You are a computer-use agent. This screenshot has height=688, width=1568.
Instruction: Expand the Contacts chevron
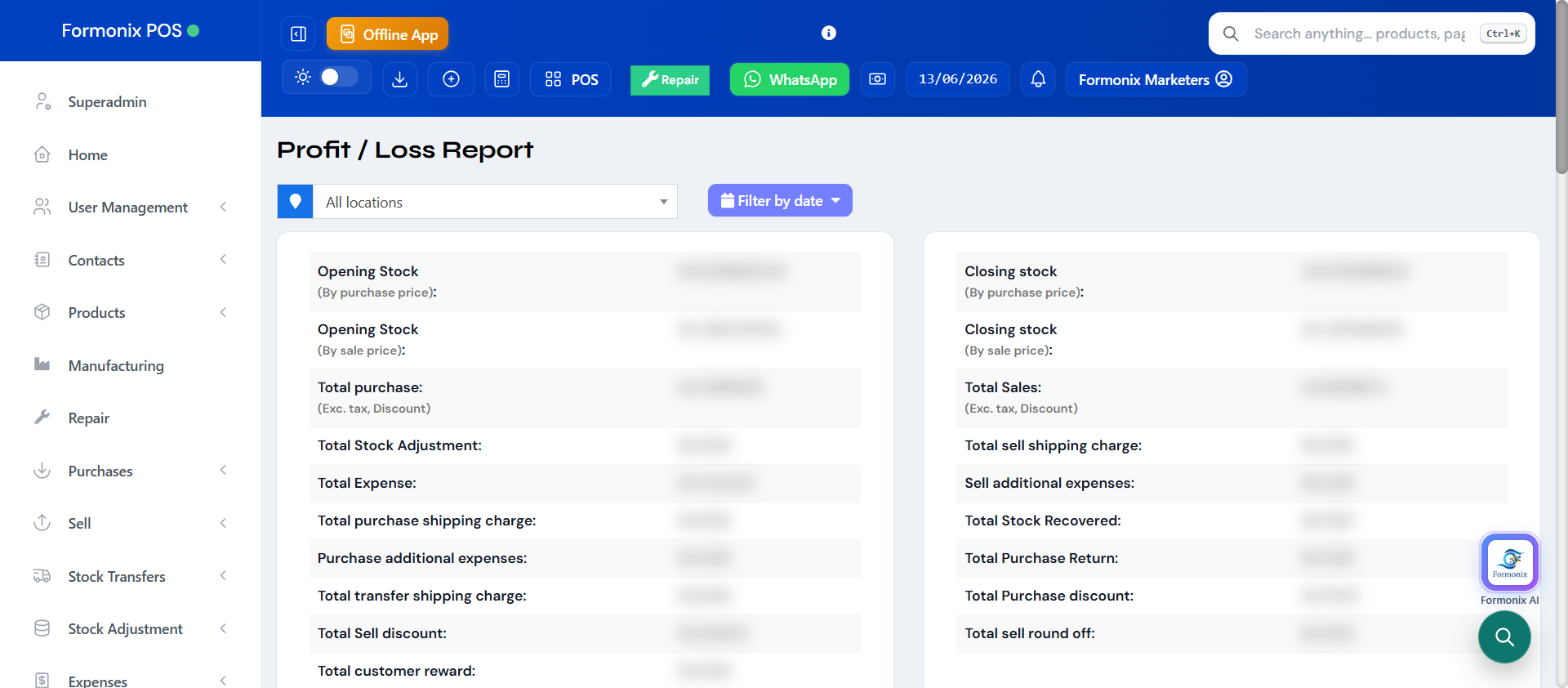[x=223, y=259]
